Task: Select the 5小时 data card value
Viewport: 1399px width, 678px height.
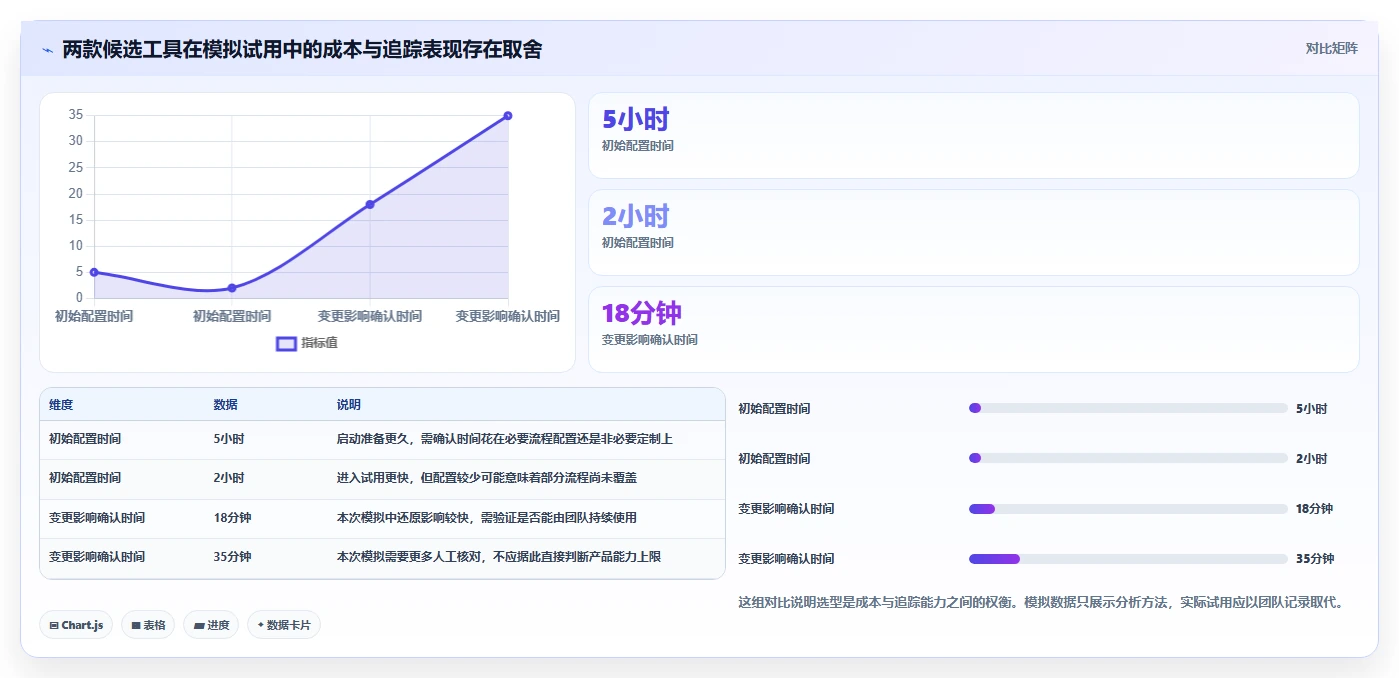Action: tap(635, 119)
